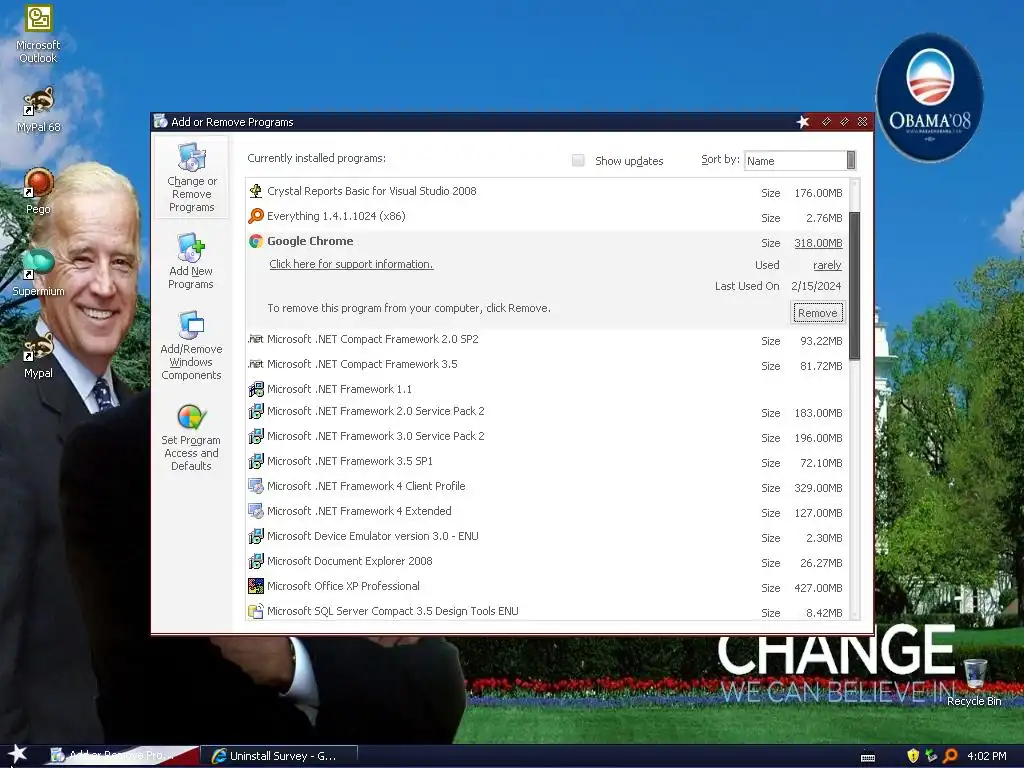Select Everything 1.4.1.1024 (x86) entry
This screenshot has width=1024, height=768.
tap(547, 216)
